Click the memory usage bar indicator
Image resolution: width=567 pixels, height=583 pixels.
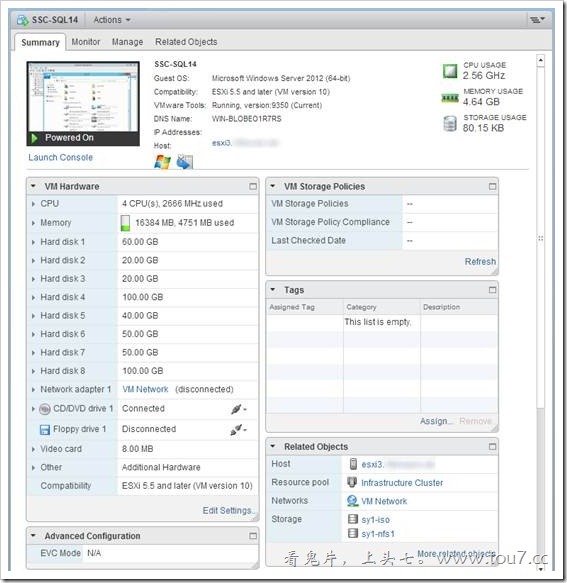click(x=125, y=223)
